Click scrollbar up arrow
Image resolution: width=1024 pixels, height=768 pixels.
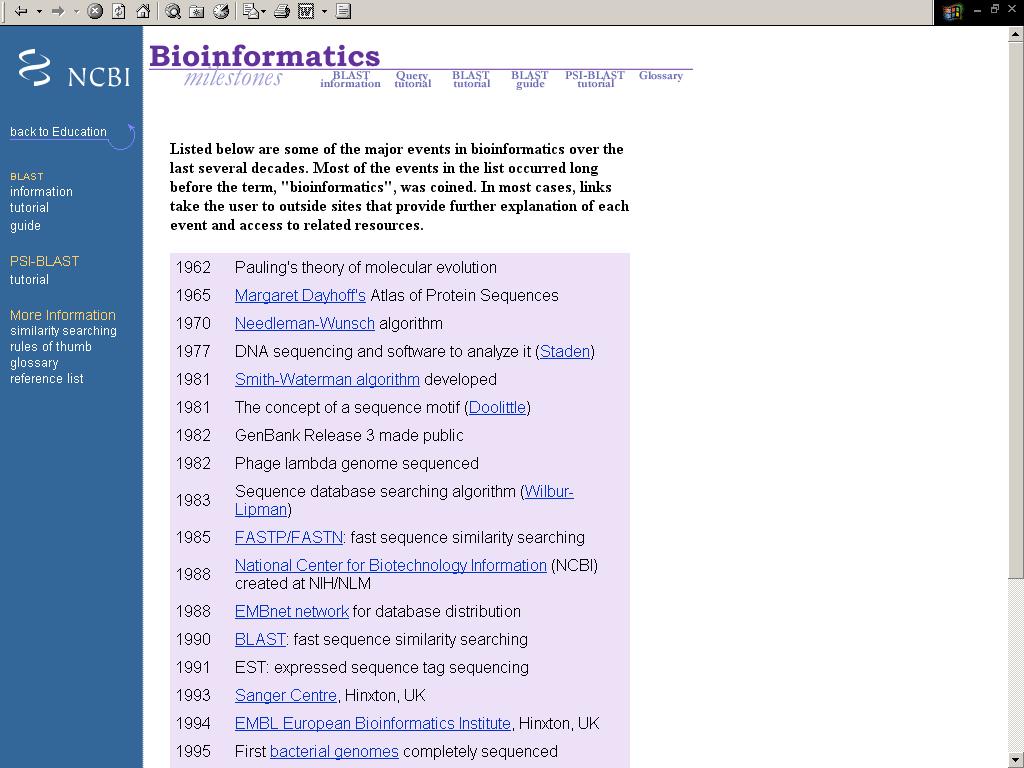[1016, 34]
